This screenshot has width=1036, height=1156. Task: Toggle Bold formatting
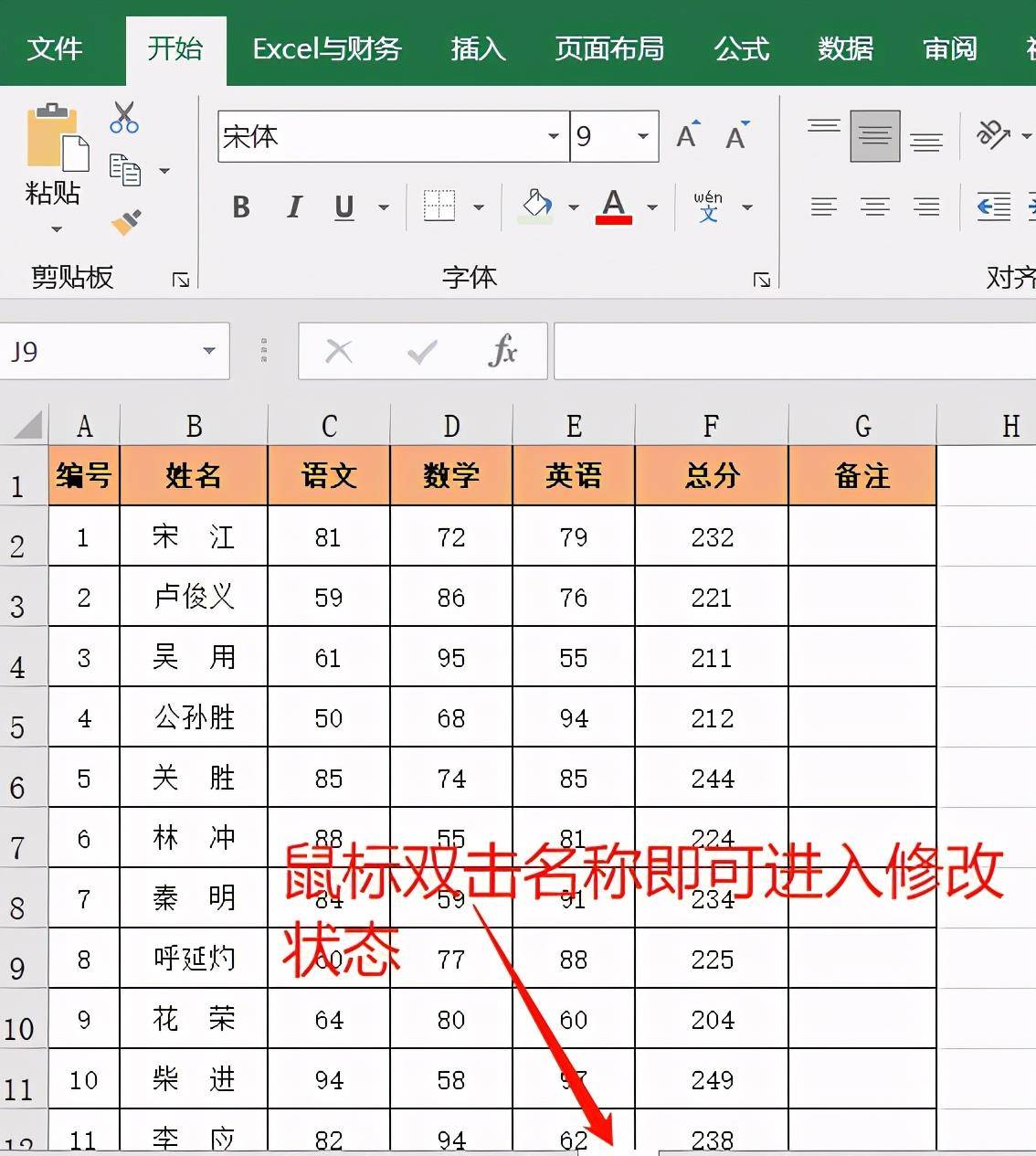pos(240,207)
